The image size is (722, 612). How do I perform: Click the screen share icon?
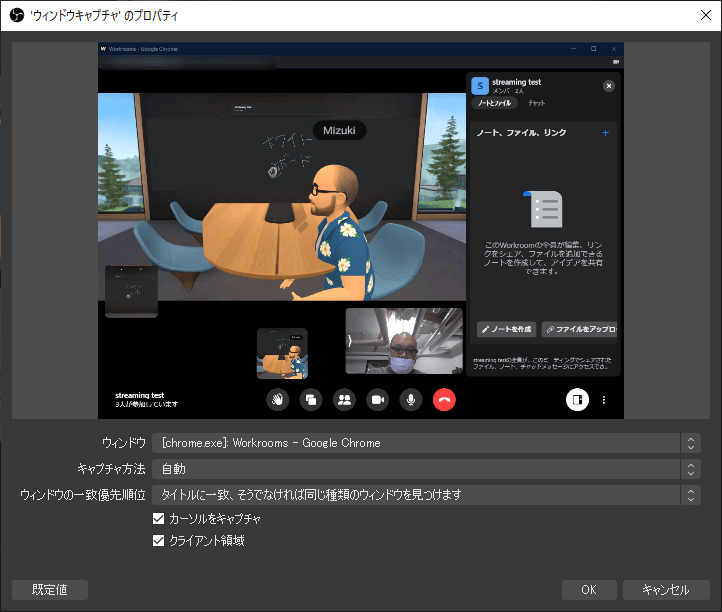pos(311,399)
